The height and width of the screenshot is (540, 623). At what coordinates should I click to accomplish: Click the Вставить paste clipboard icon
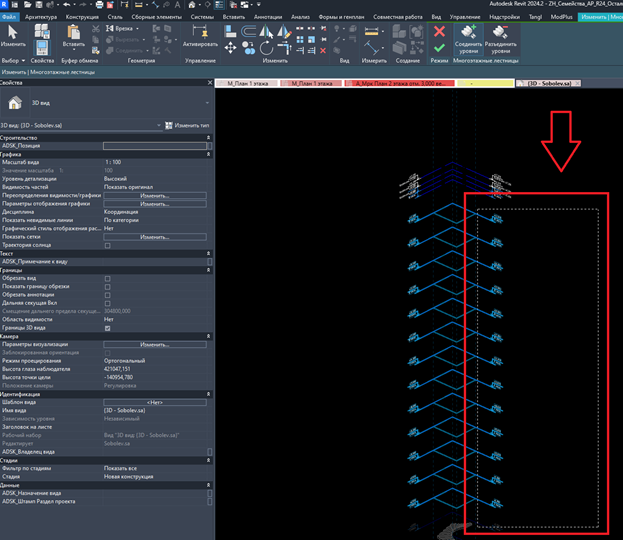(x=74, y=33)
